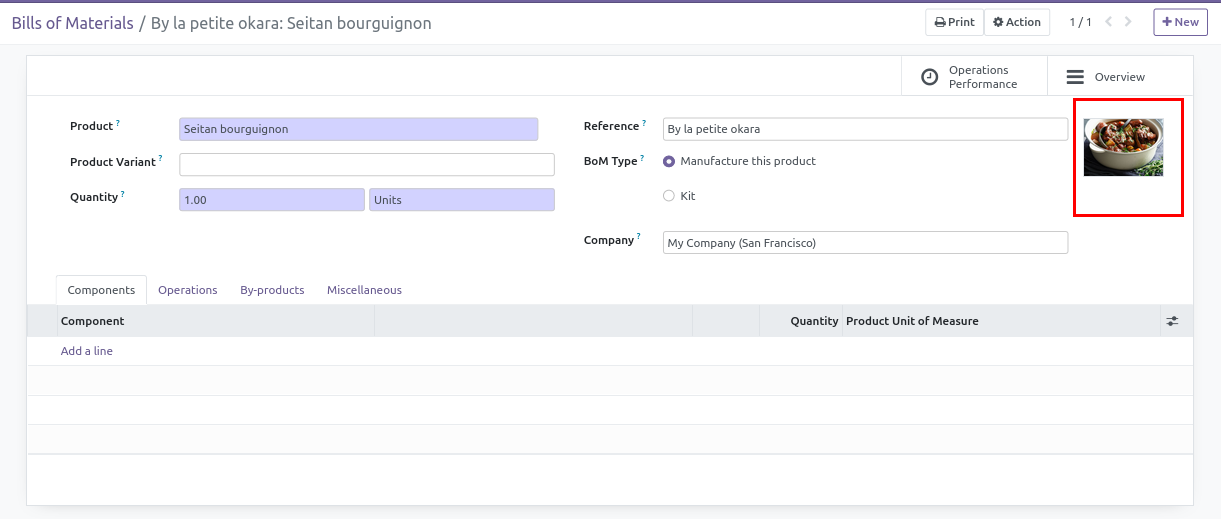Open the Units measure dropdown
This screenshot has height=519, width=1221.
[461, 200]
